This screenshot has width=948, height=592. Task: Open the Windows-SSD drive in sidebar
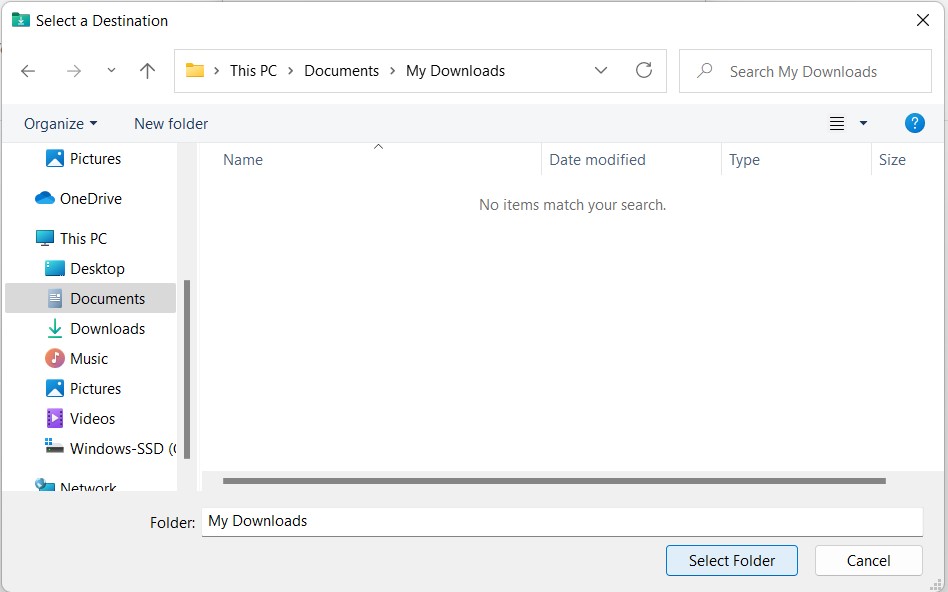pyautogui.click(x=114, y=449)
